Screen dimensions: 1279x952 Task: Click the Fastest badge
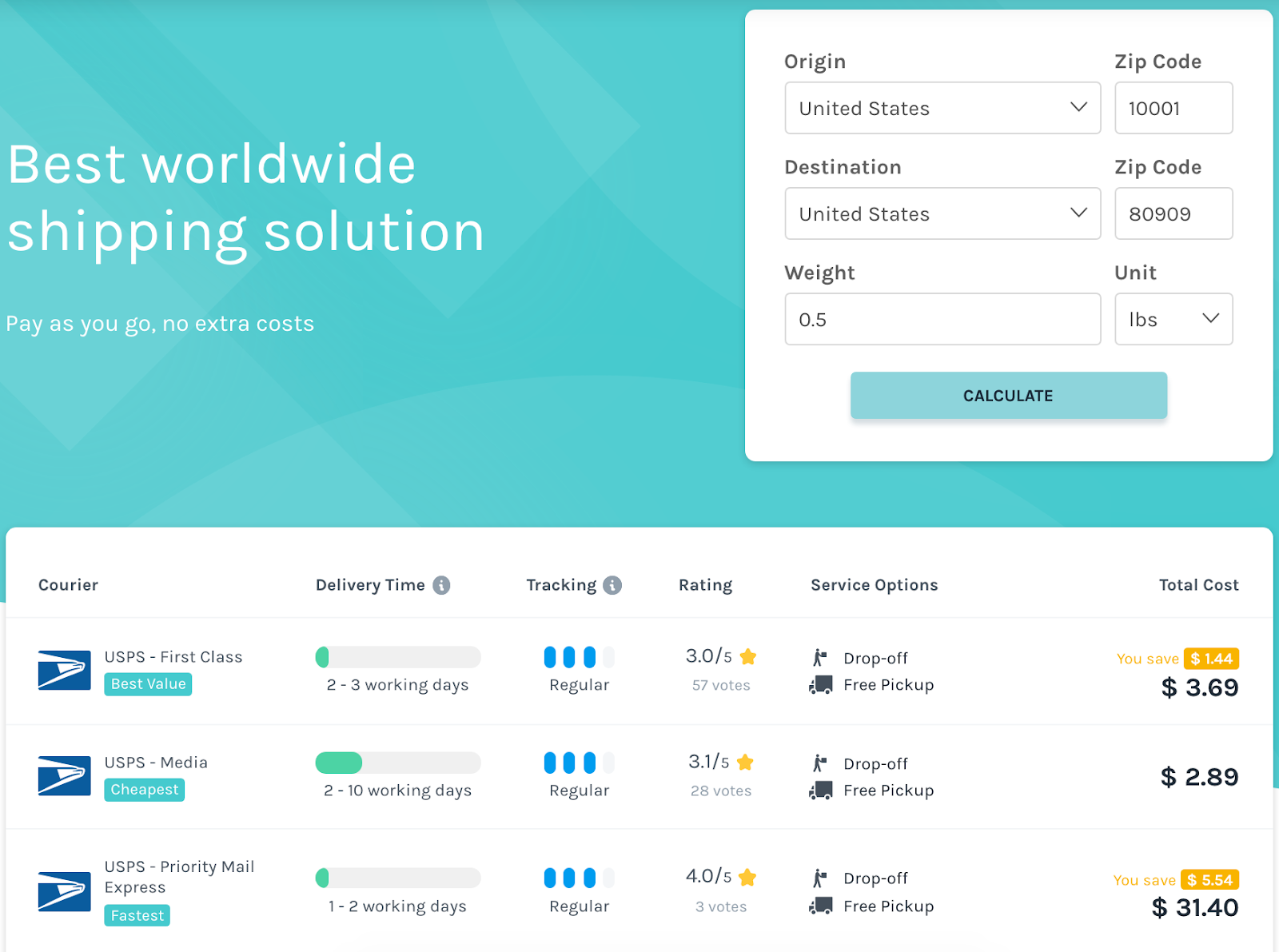click(x=137, y=915)
